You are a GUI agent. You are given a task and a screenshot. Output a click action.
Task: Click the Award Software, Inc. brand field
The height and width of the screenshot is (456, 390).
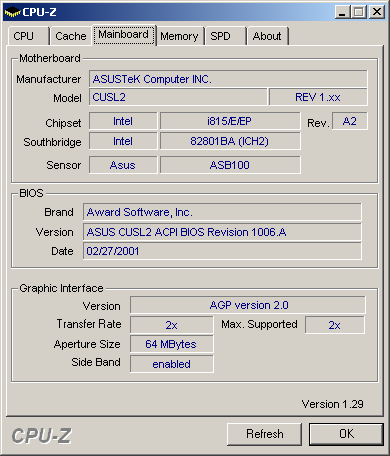coord(222,212)
